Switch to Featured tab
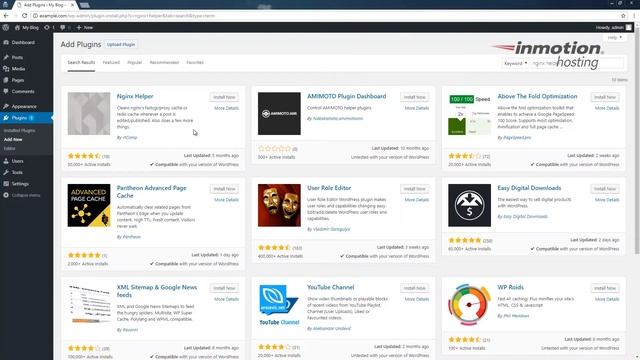640x360 pixels. click(111, 62)
